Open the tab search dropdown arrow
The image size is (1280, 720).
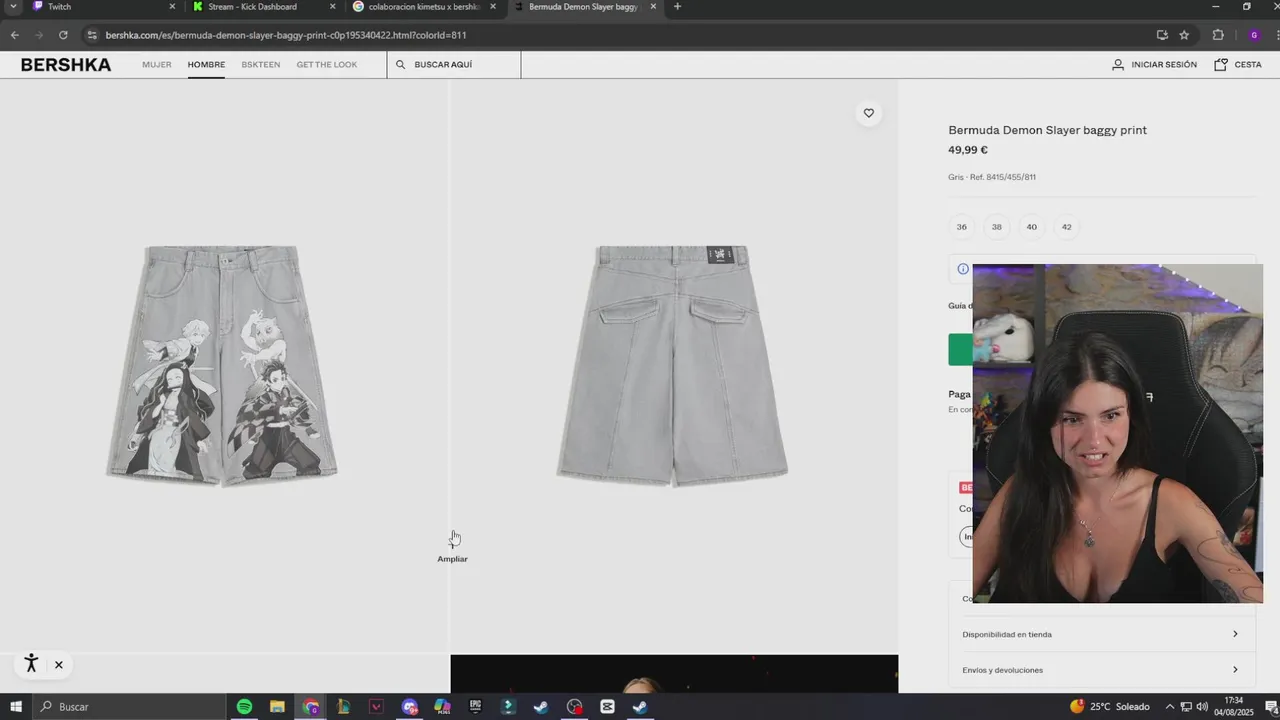13,7
